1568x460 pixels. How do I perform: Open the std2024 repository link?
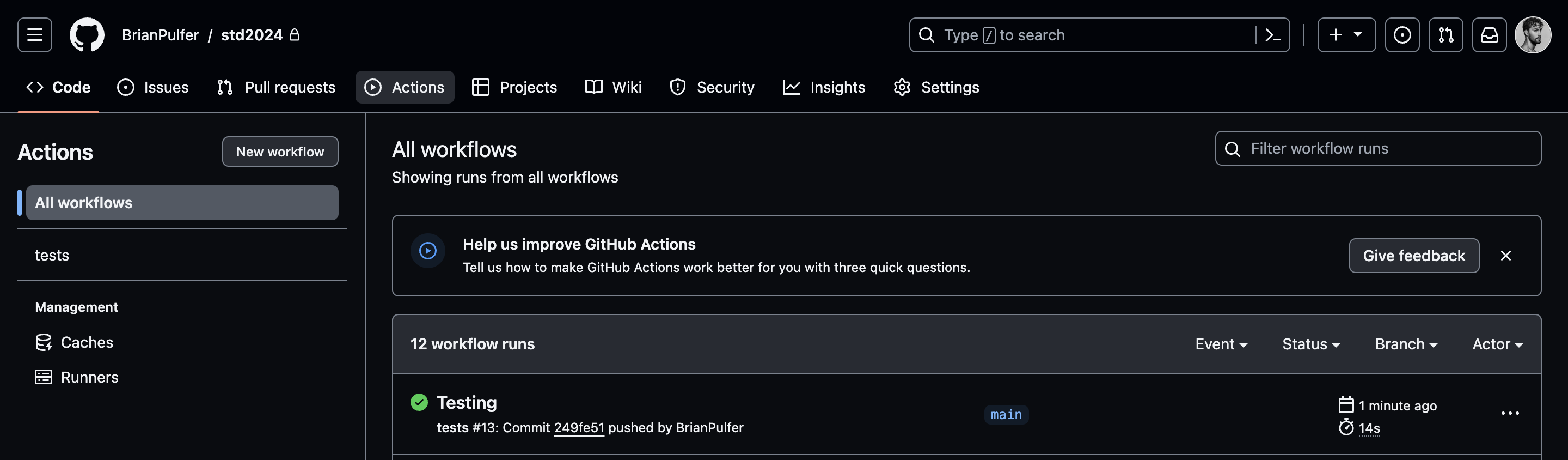(x=252, y=35)
